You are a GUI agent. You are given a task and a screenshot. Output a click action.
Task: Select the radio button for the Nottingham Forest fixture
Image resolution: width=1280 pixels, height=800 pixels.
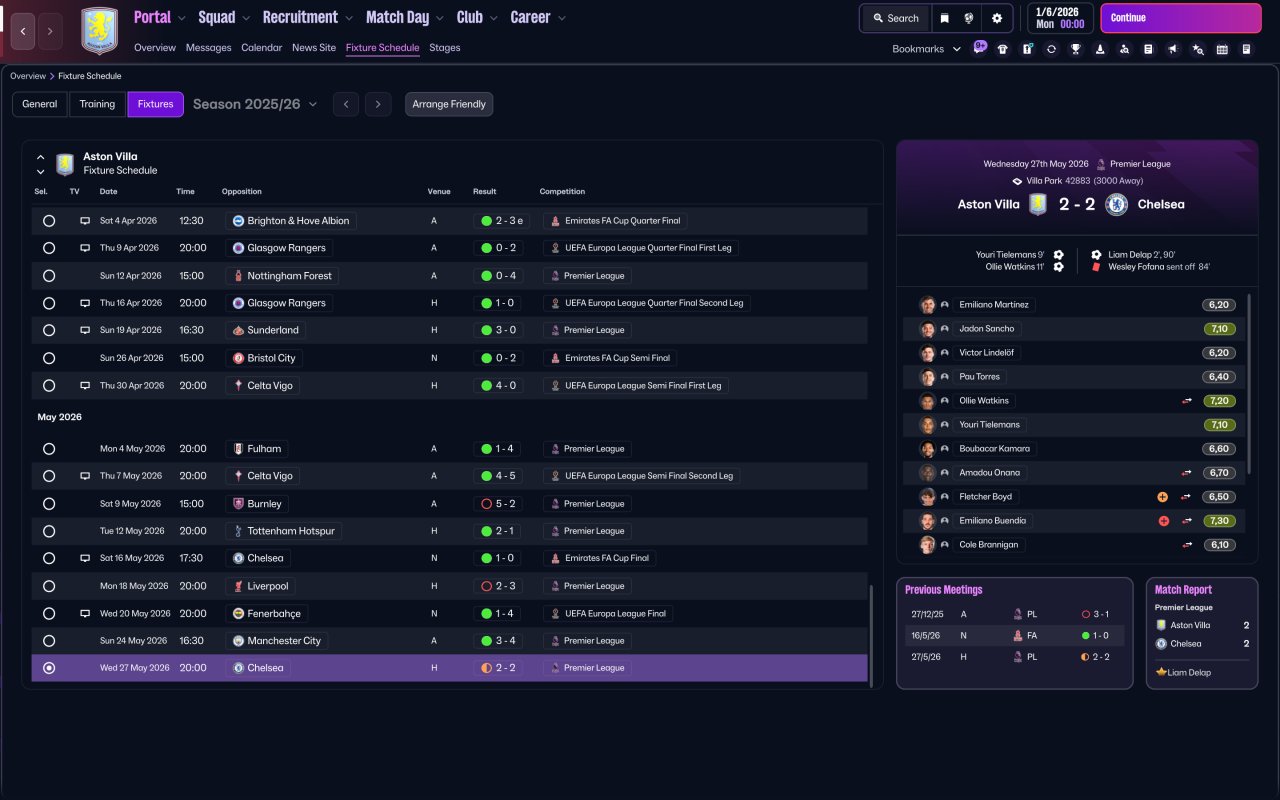coord(49,276)
